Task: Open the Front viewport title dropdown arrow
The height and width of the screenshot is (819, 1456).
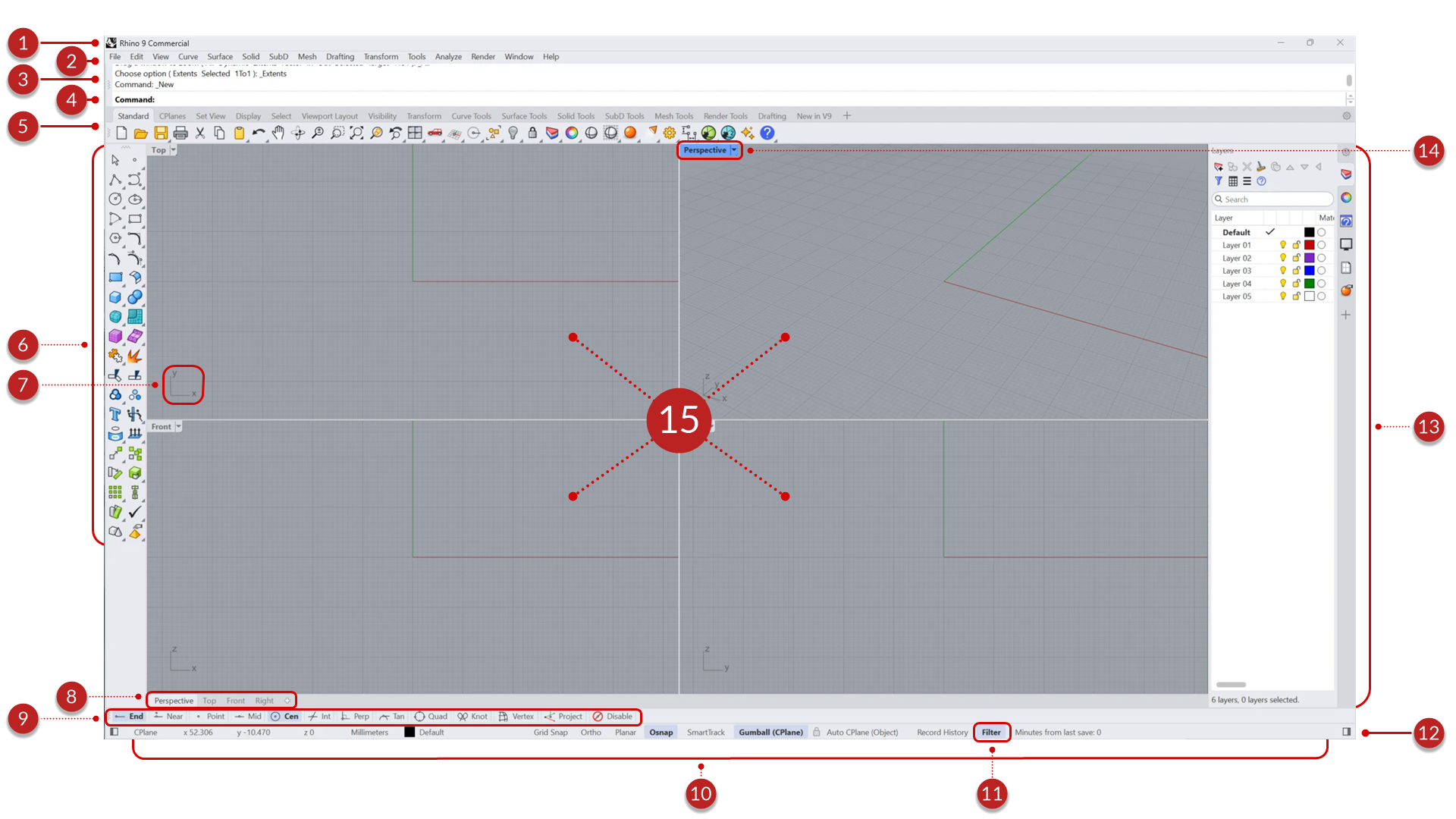Action: pos(178,427)
